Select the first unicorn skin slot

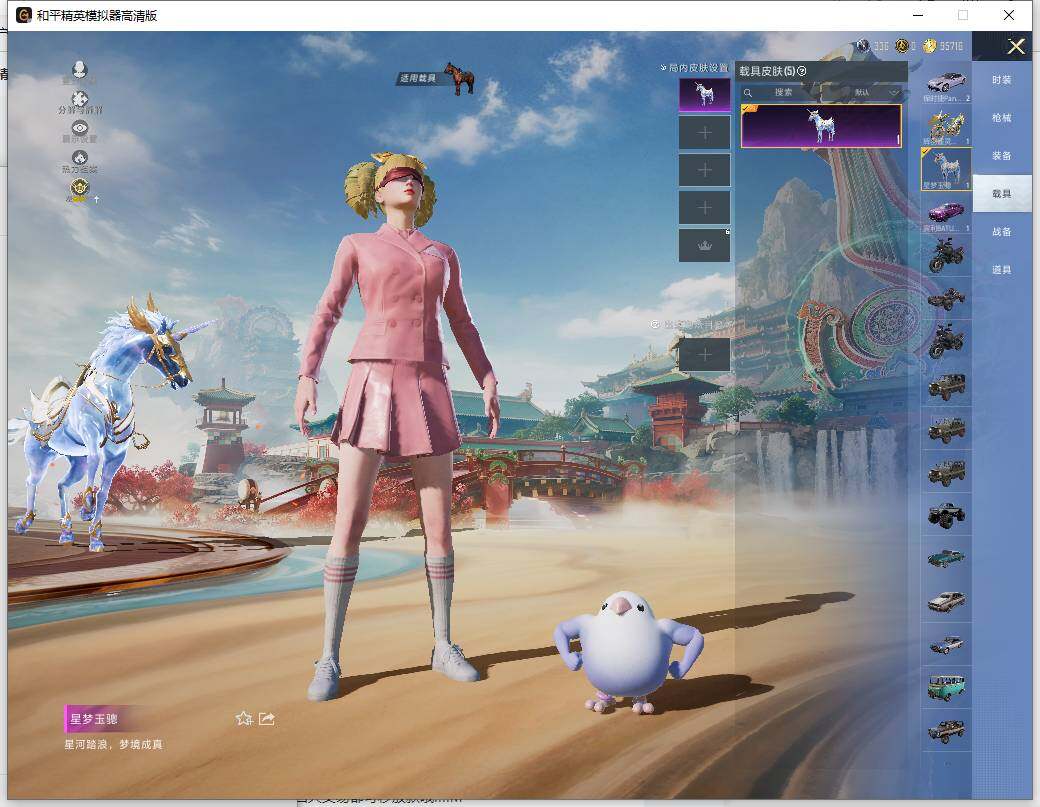coord(704,94)
